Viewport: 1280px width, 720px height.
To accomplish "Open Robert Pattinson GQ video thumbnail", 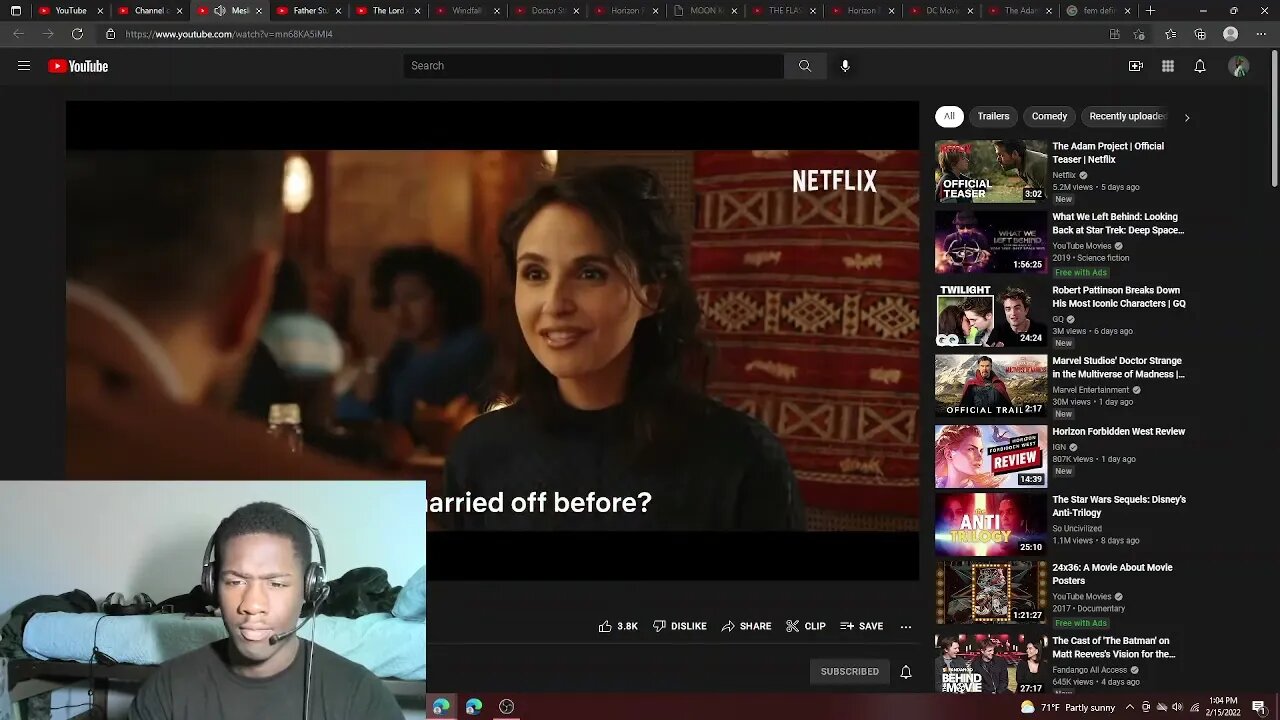I will [991, 316].
